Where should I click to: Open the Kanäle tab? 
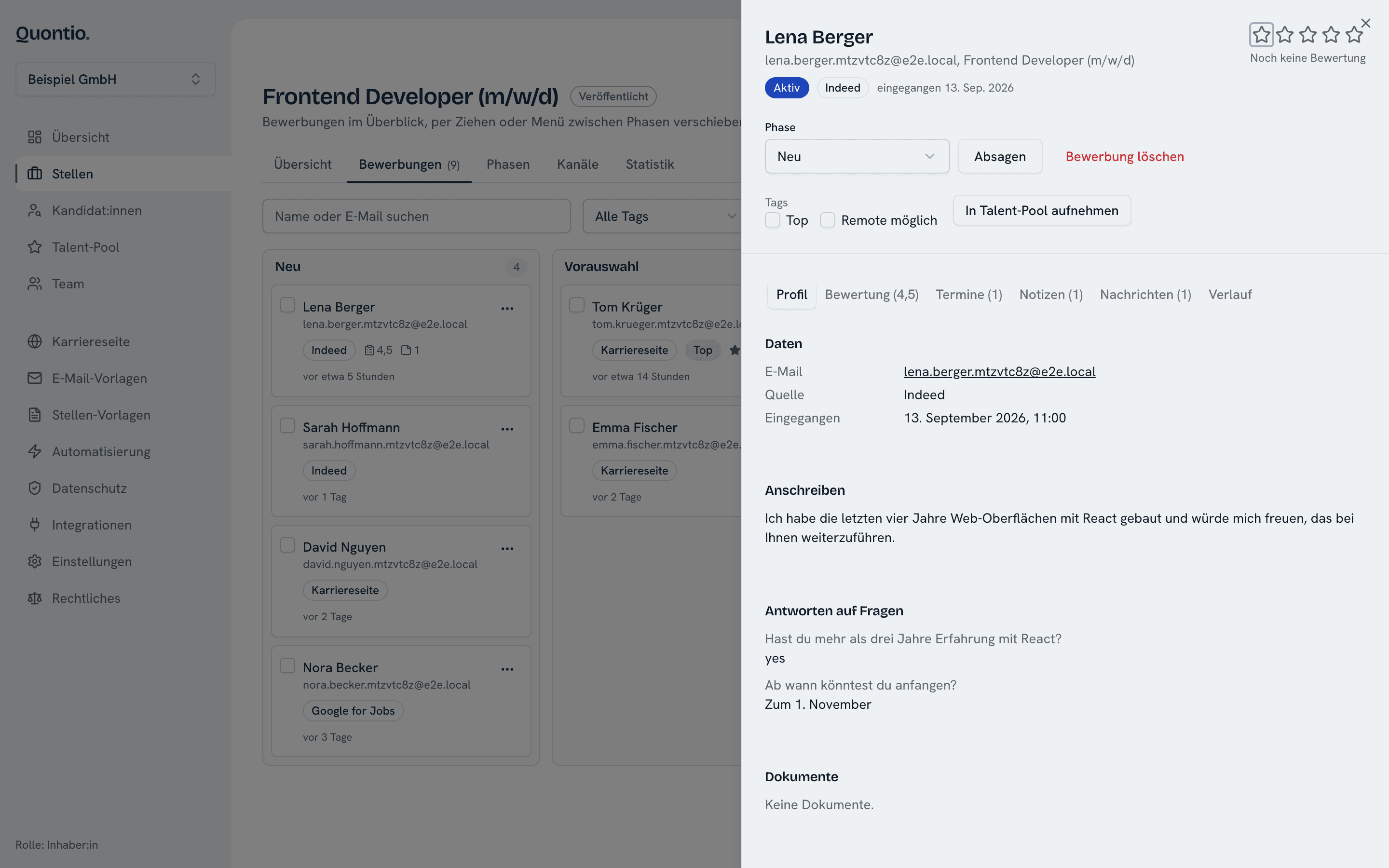coord(577,164)
